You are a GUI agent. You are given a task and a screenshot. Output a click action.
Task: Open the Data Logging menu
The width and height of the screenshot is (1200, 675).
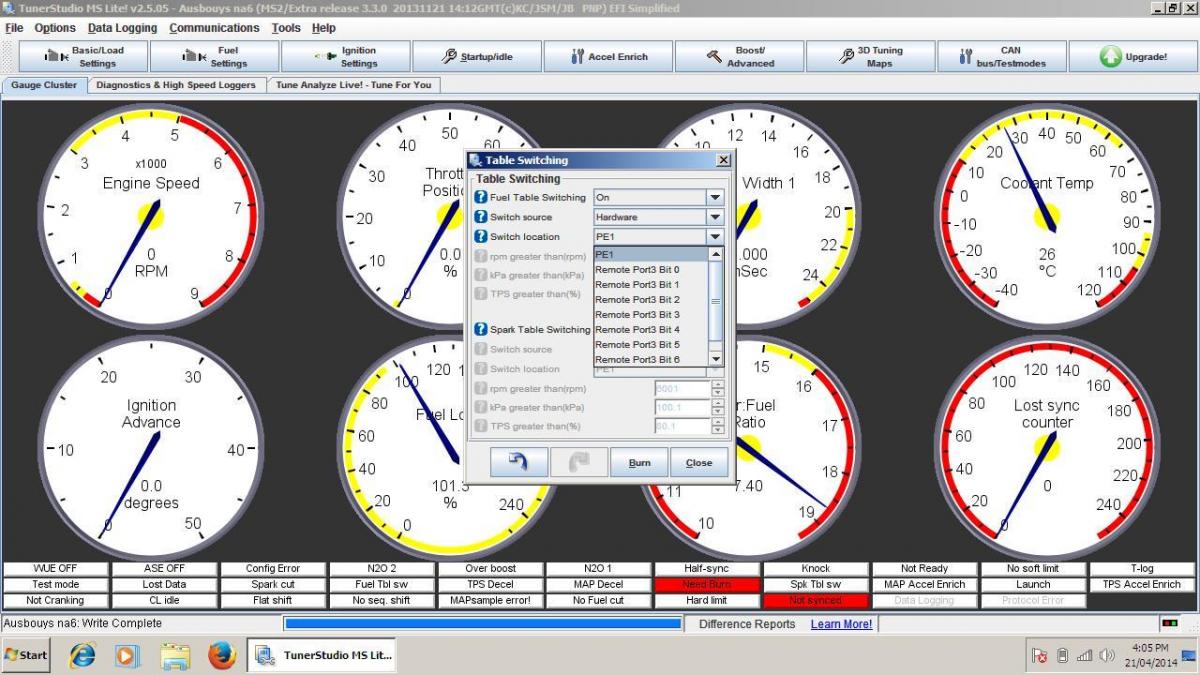pos(122,28)
